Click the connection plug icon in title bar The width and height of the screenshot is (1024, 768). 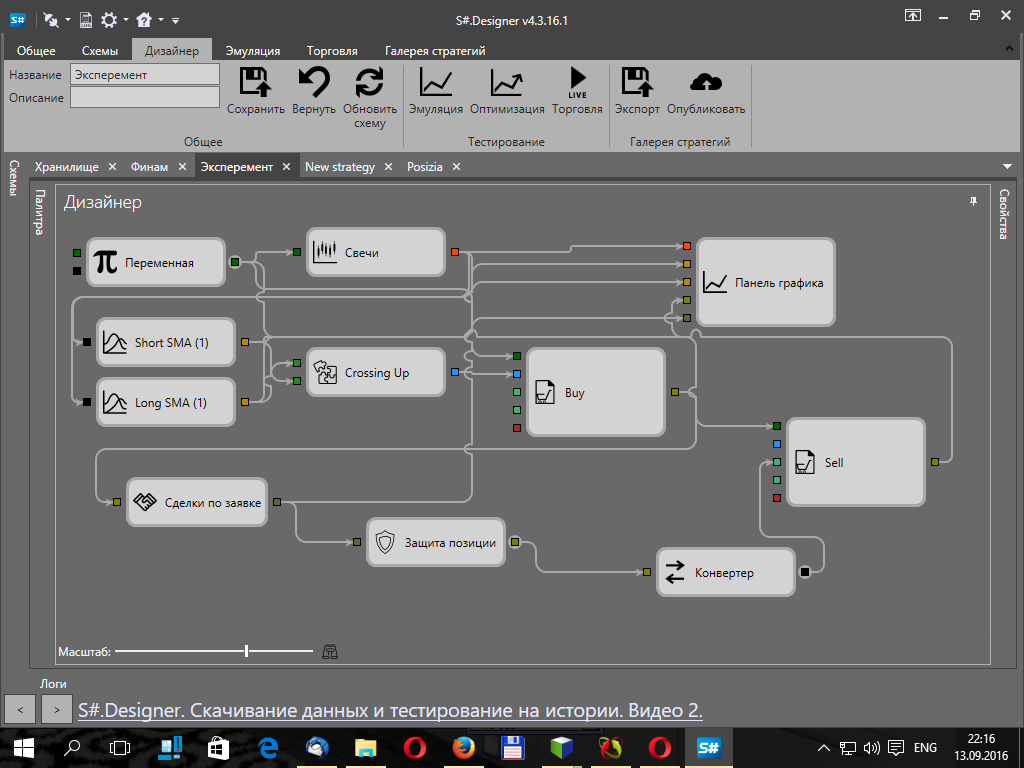point(51,20)
